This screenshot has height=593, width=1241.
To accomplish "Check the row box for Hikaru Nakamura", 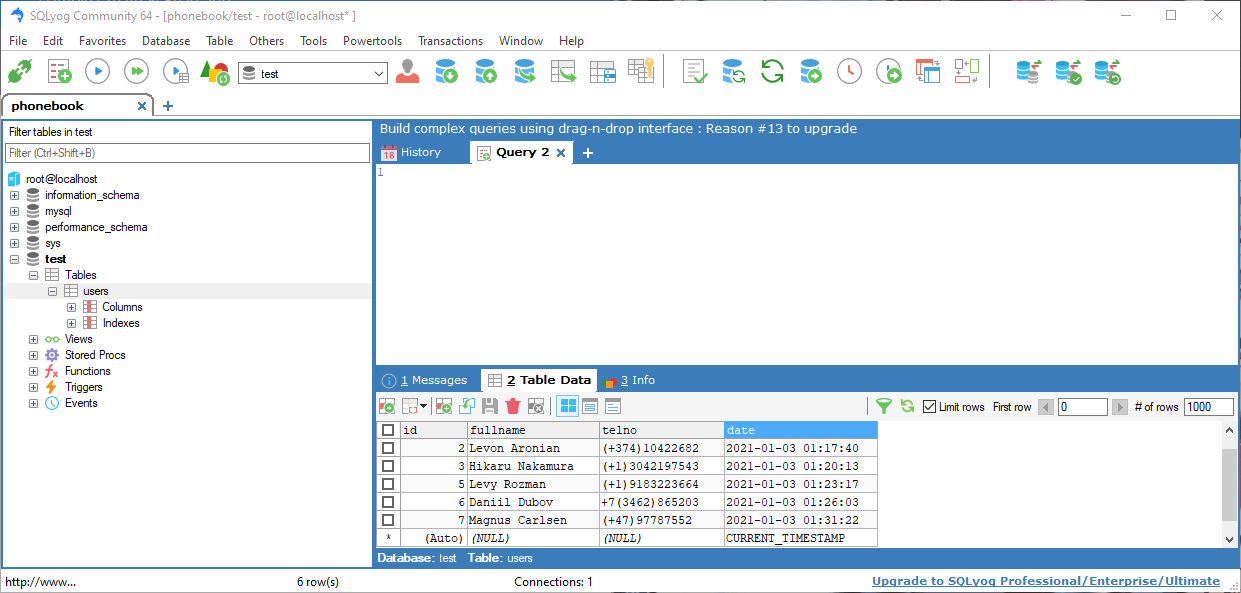I will click(x=388, y=466).
